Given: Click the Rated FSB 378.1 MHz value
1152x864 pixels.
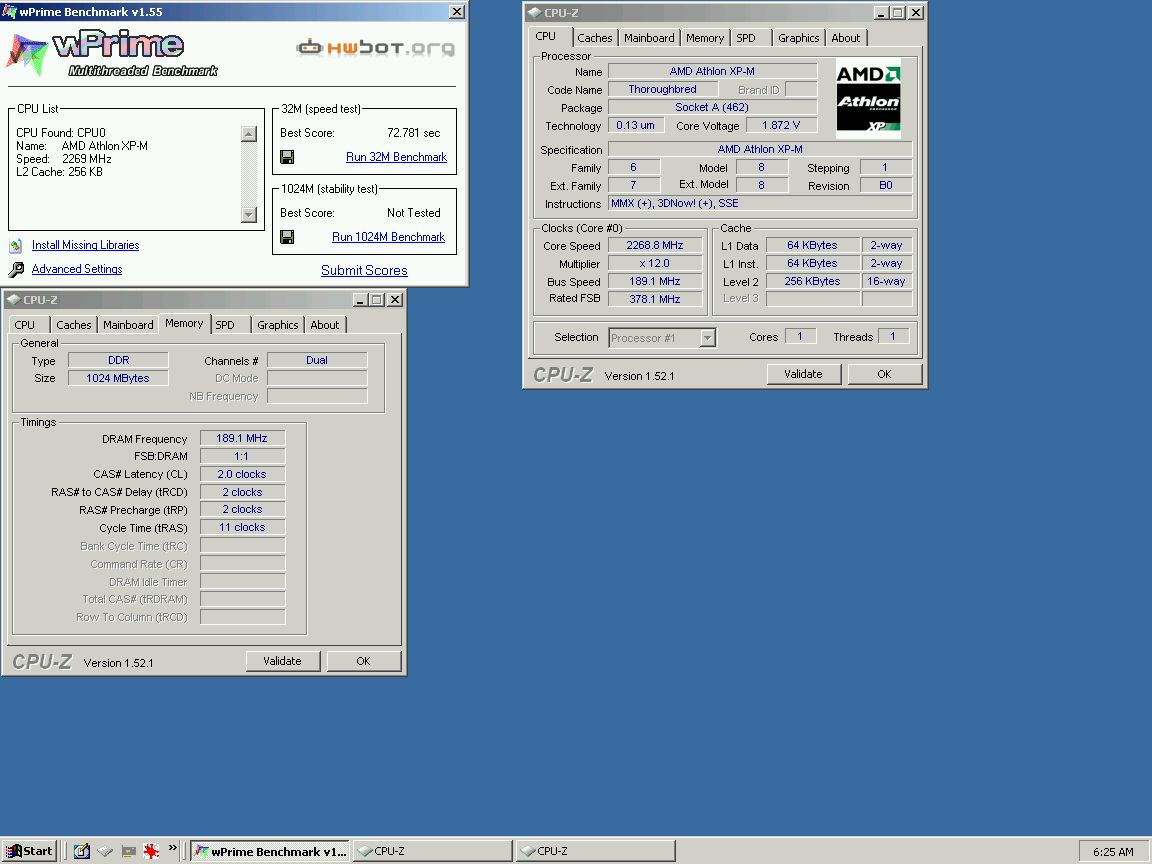Looking at the screenshot, I should click(x=655, y=299).
